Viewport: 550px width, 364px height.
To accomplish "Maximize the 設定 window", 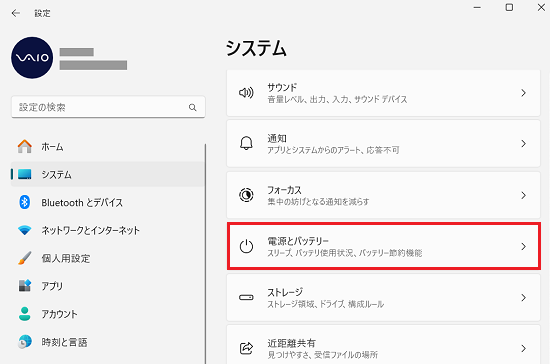I will point(509,7).
